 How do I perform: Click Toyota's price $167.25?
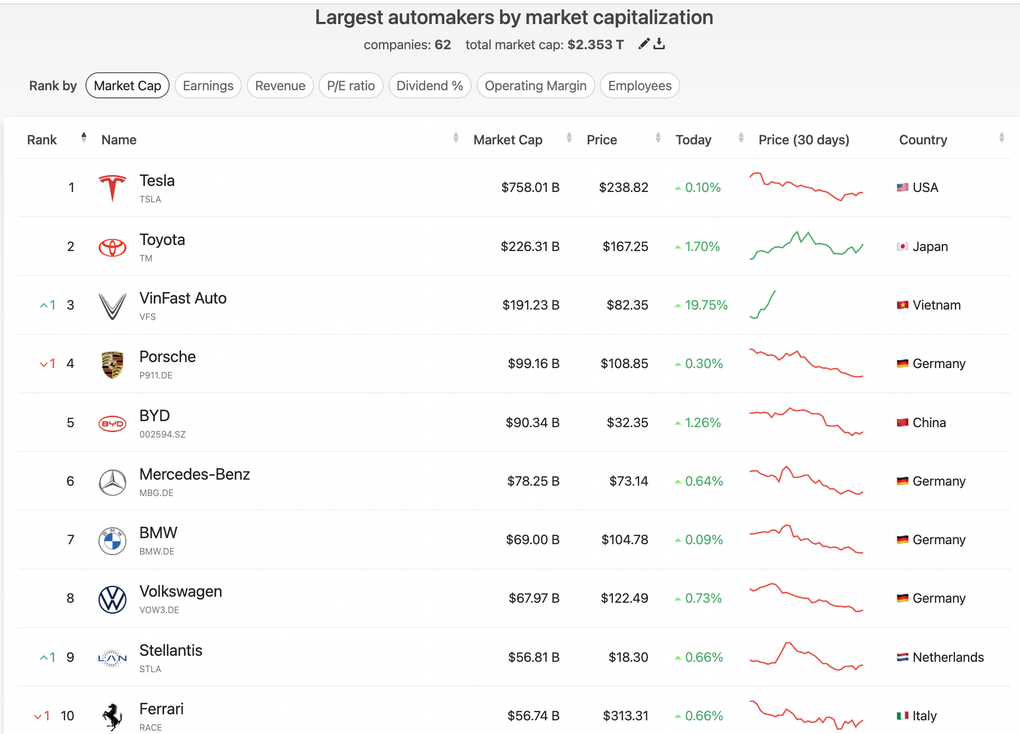(x=625, y=247)
